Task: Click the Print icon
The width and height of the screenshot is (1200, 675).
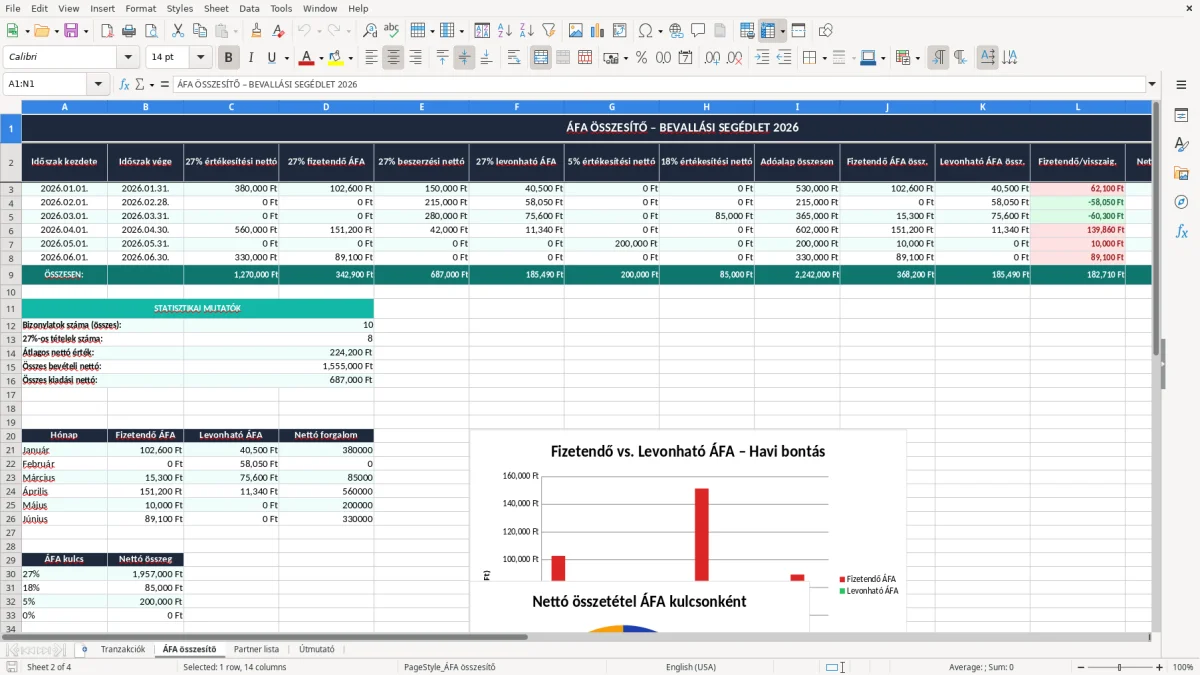Action: 129,31
